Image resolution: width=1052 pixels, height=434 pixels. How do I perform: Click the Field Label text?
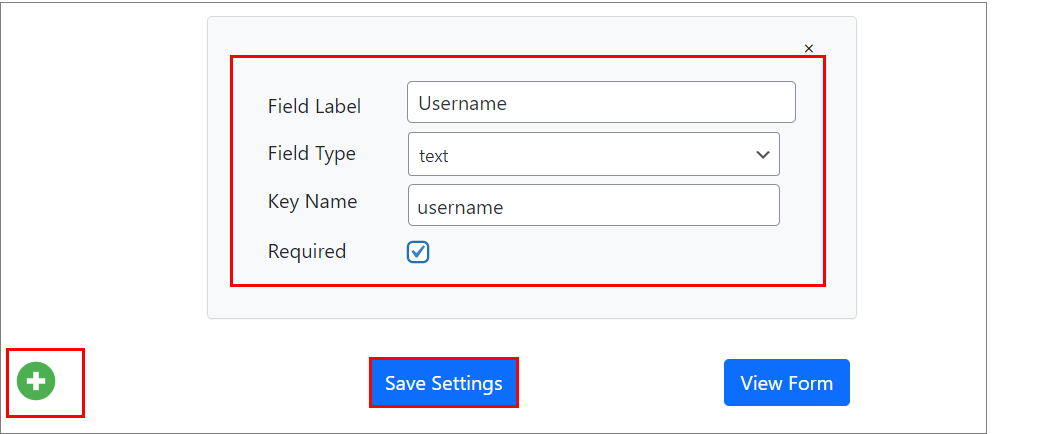(314, 106)
